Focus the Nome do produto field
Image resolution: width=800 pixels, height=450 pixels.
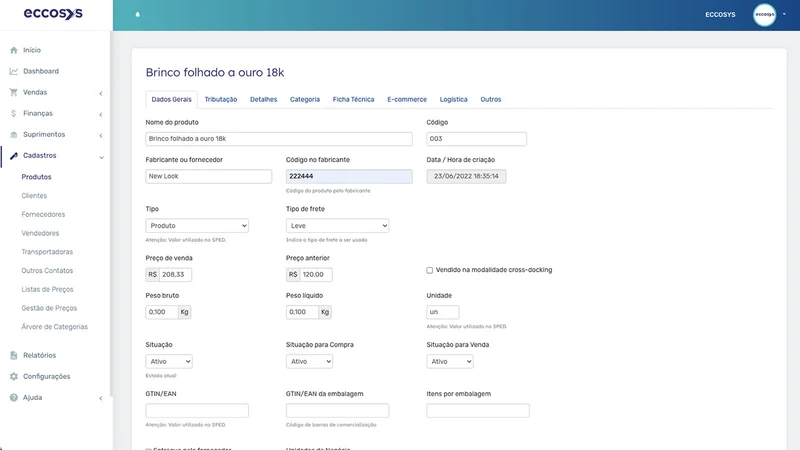pos(279,139)
